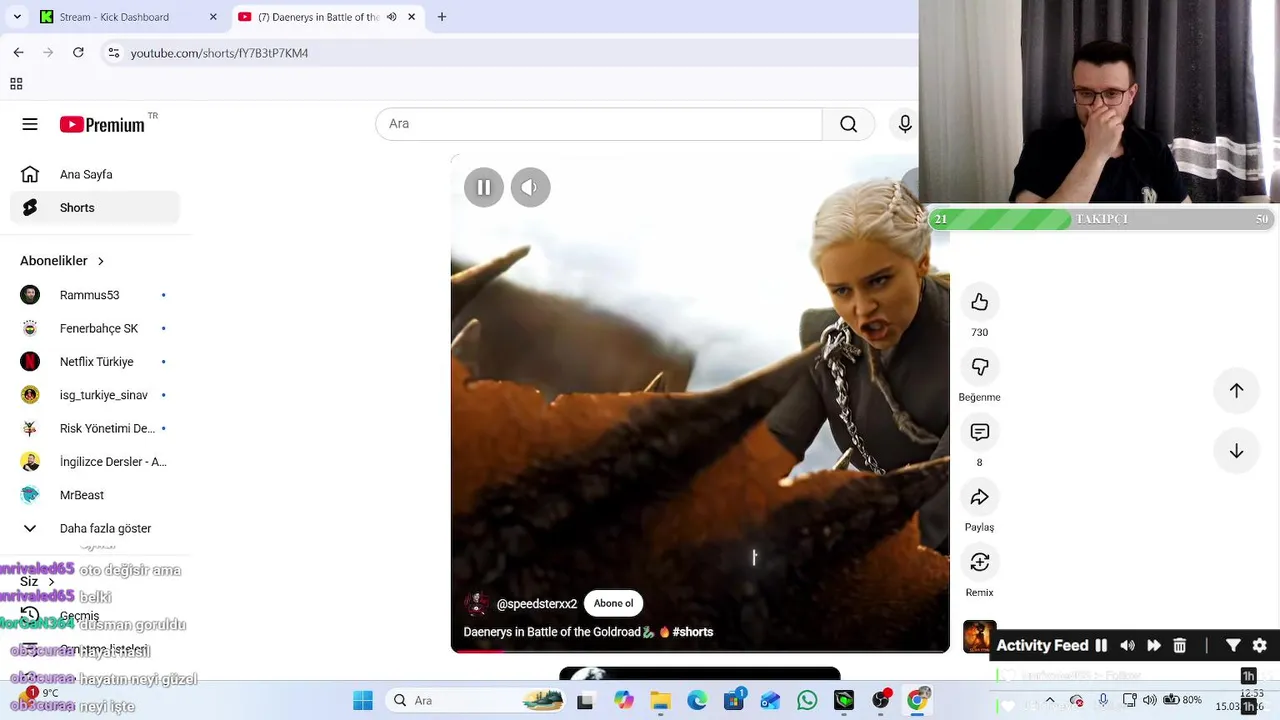
Task: Open the Activity Feed filter
Action: (x=1233, y=646)
